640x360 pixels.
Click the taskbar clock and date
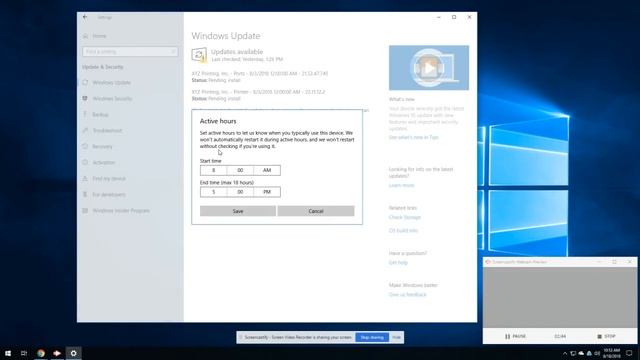(x=611, y=353)
